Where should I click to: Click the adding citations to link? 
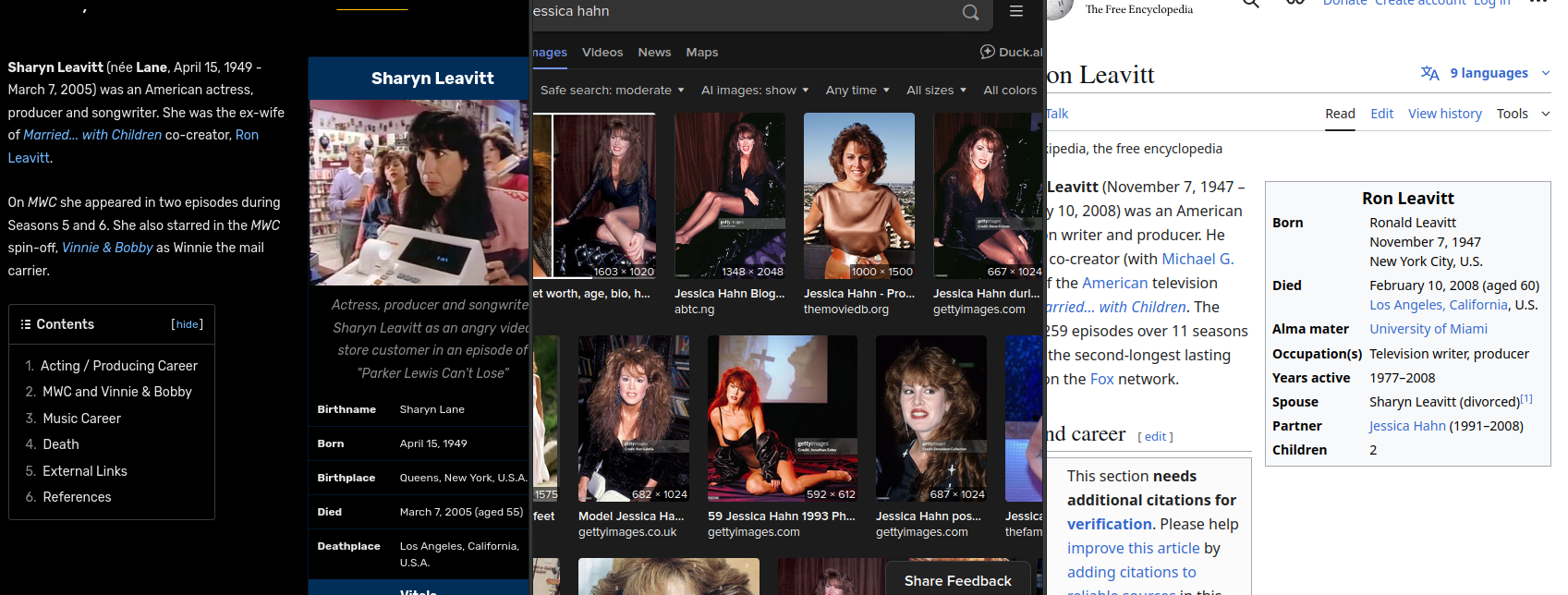1132,572
